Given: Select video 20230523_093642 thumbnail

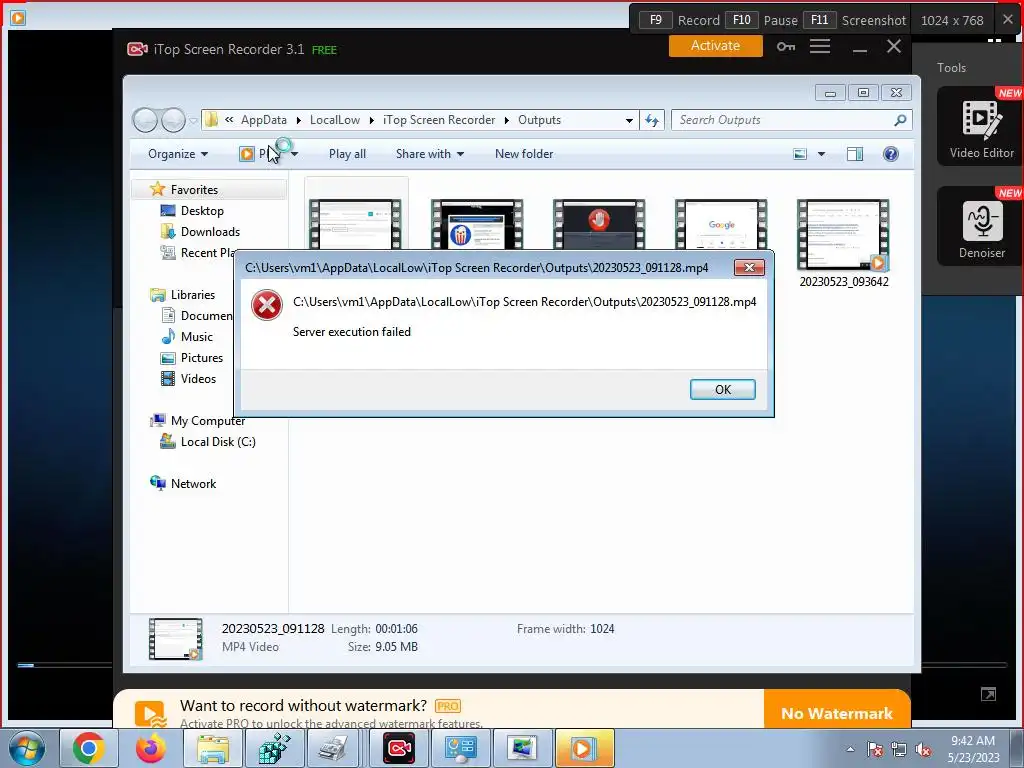Looking at the screenshot, I should 843,235.
